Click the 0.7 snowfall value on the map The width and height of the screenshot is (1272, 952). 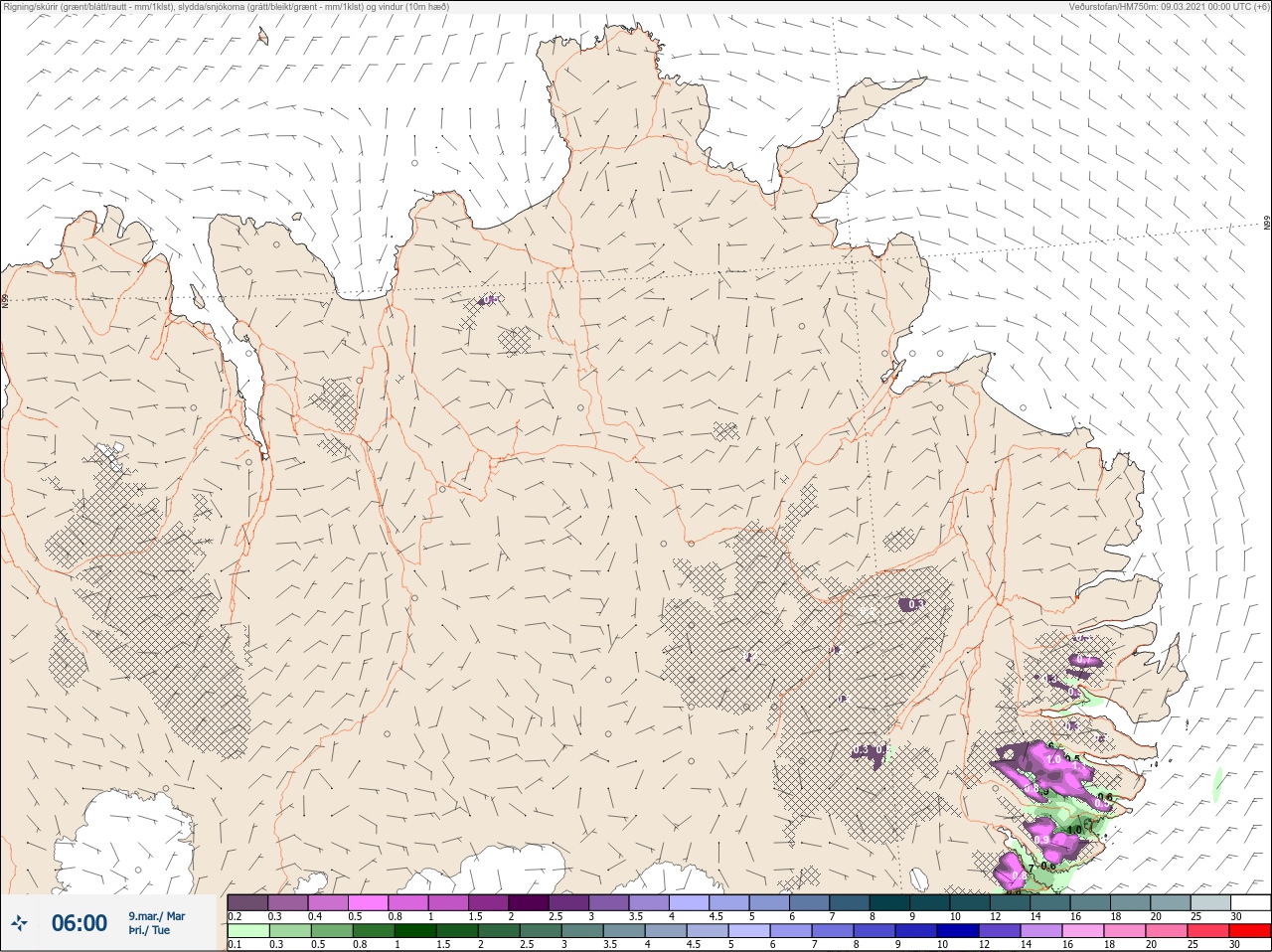pos(1083,660)
